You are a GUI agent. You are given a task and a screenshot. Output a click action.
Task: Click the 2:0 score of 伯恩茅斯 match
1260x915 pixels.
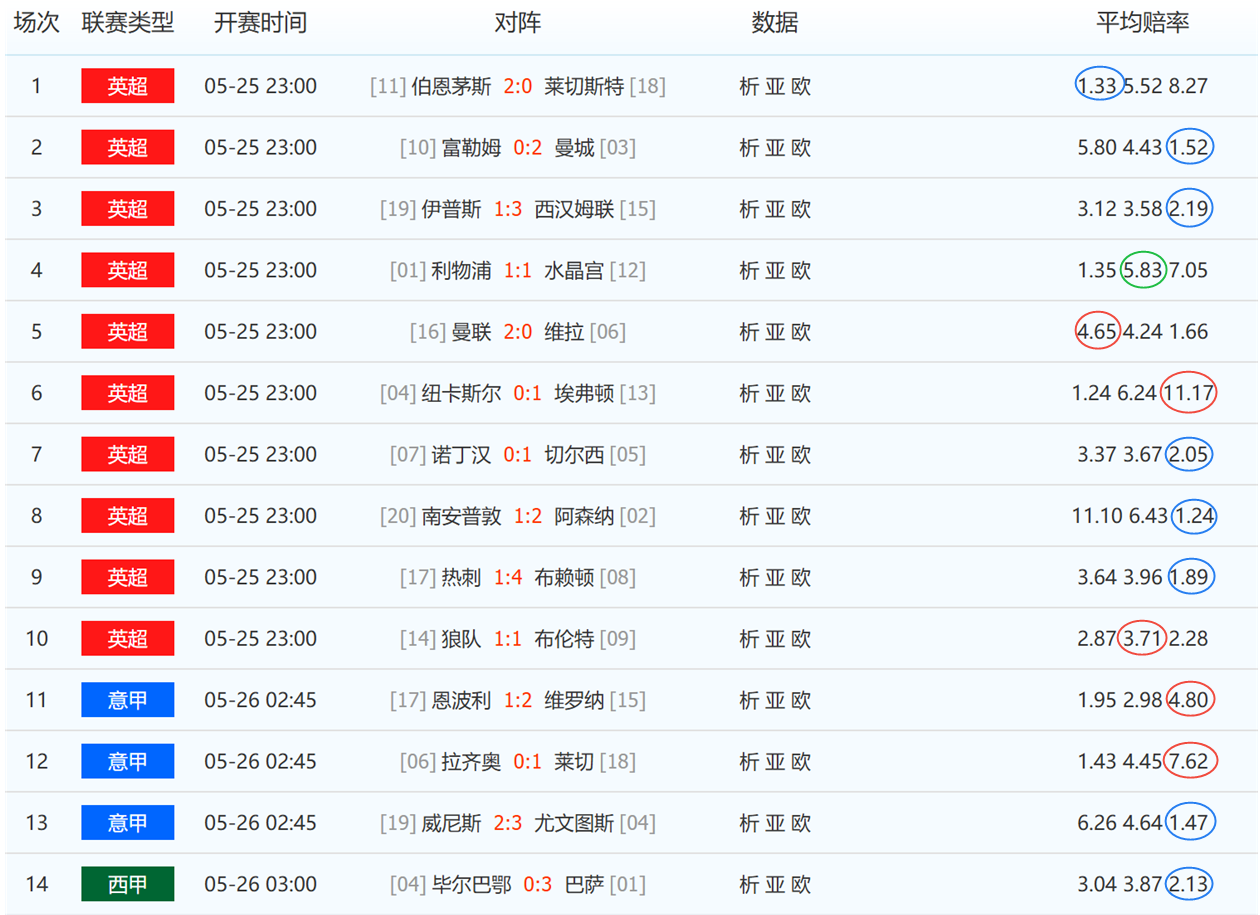518,86
